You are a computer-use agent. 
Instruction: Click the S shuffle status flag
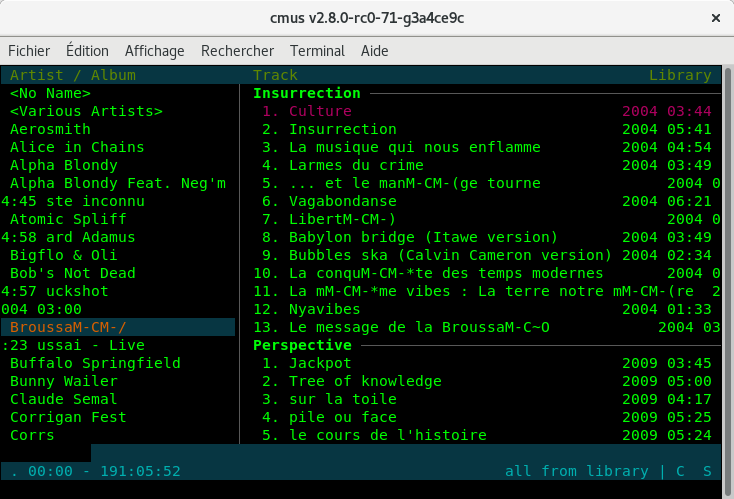(x=707, y=471)
